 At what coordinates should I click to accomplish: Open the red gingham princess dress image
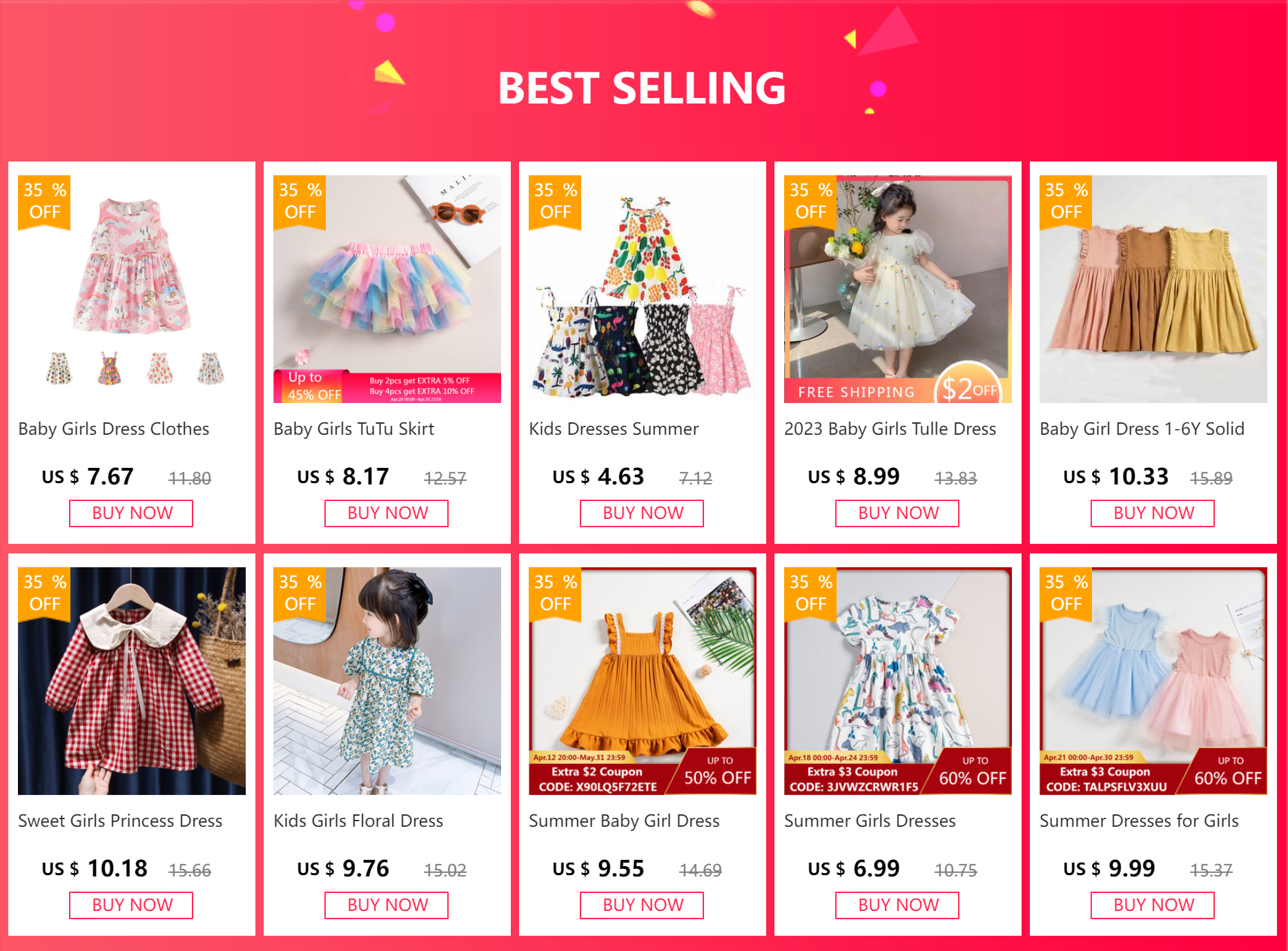[132, 681]
